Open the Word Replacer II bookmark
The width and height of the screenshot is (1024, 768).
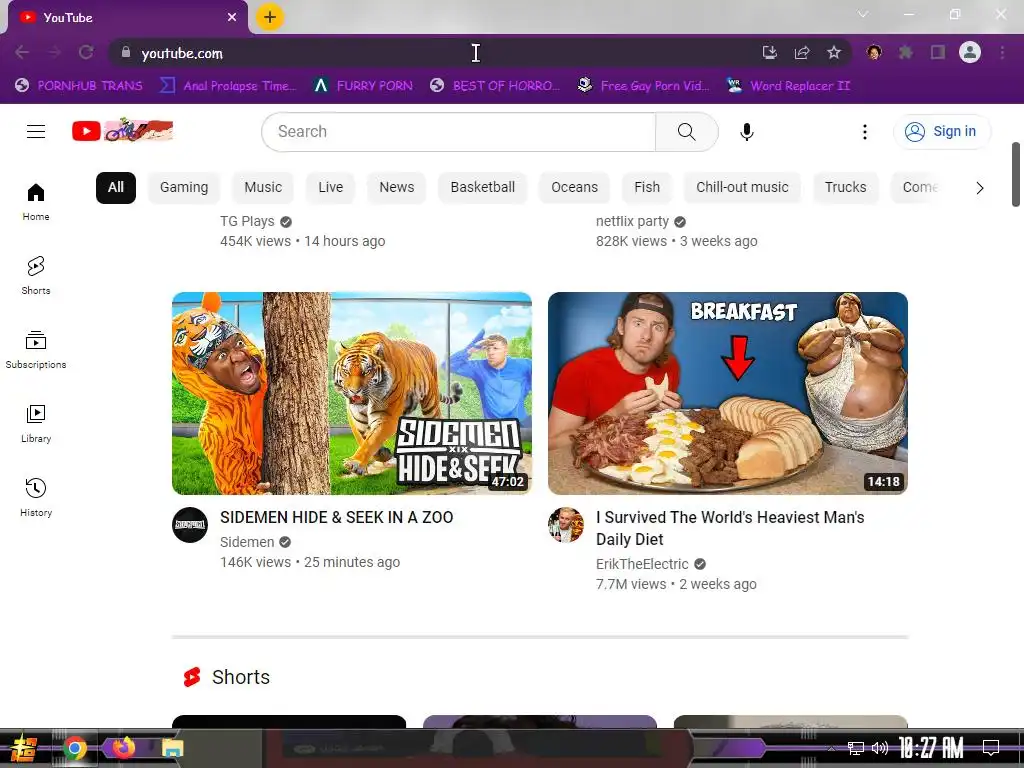click(x=789, y=86)
